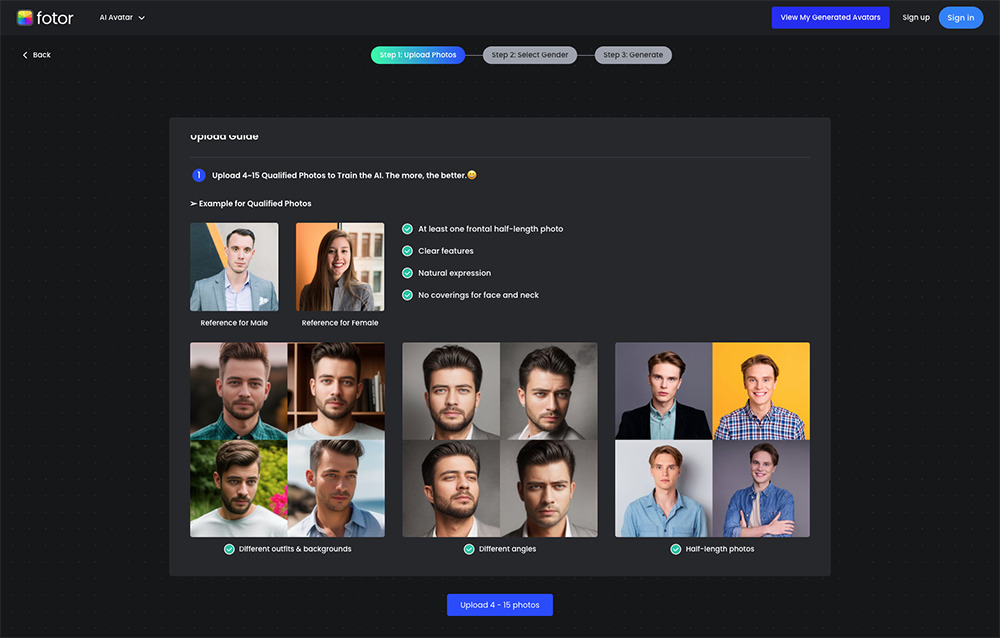
Task: Click checkmark for 'No coverings for face and neck'
Action: coord(407,295)
